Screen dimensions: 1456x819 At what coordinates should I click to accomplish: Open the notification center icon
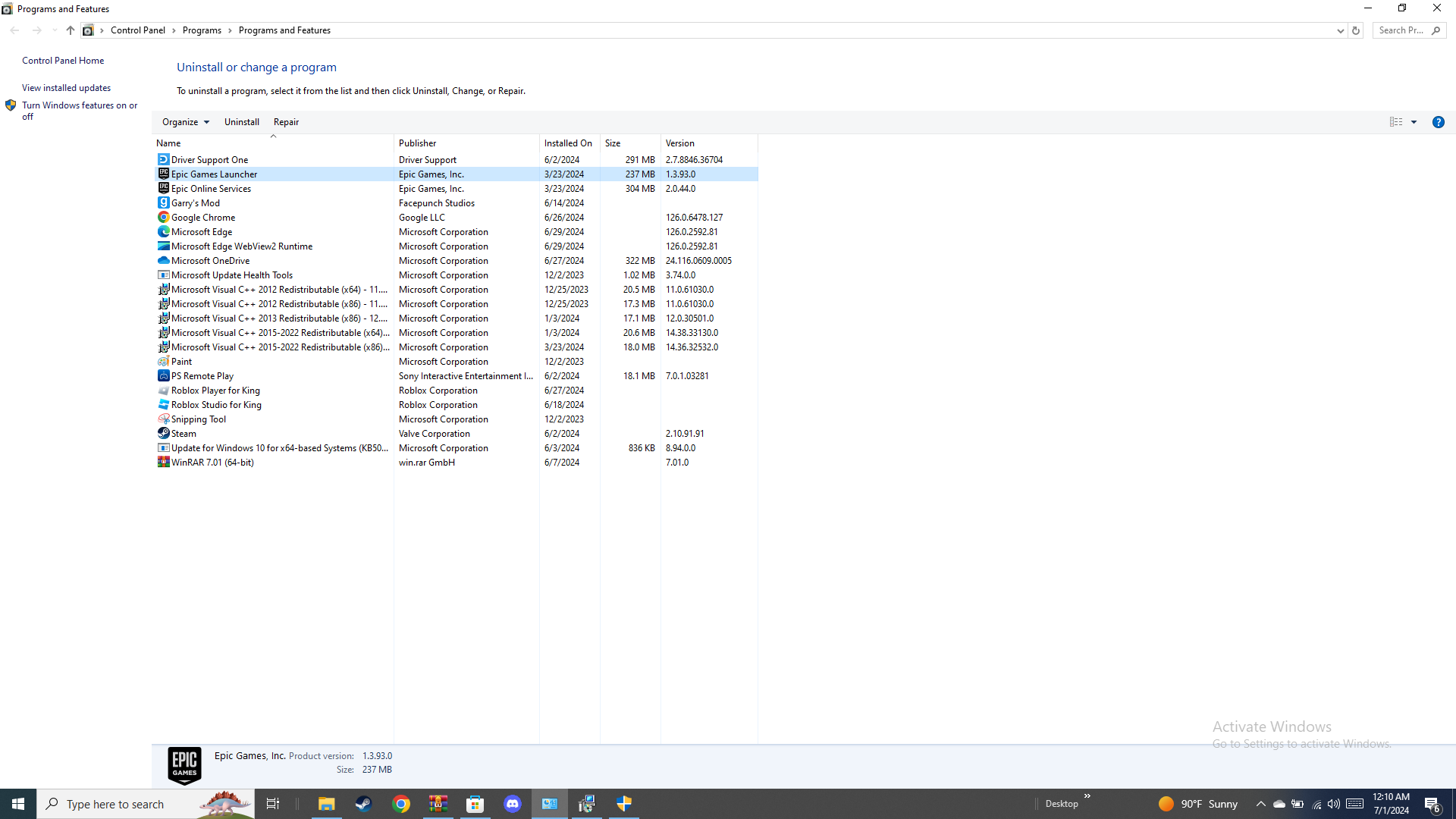[1432, 804]
